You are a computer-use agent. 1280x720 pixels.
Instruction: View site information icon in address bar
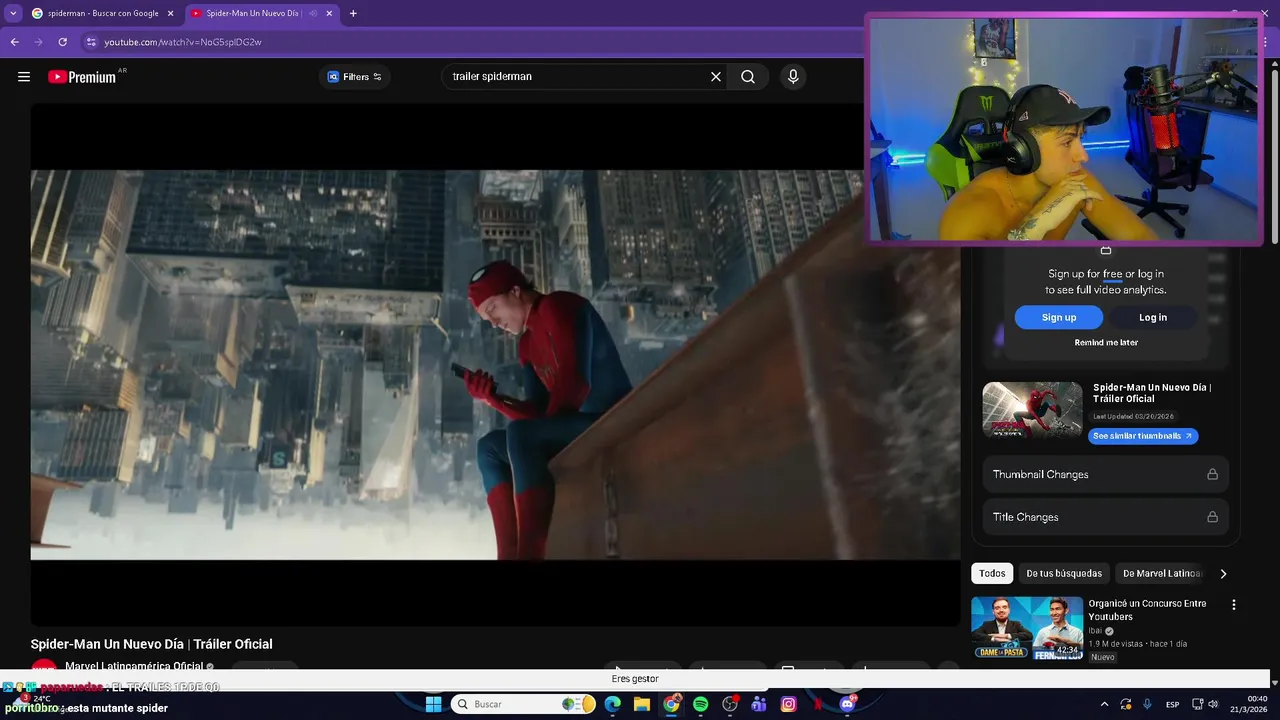[91, 42]
